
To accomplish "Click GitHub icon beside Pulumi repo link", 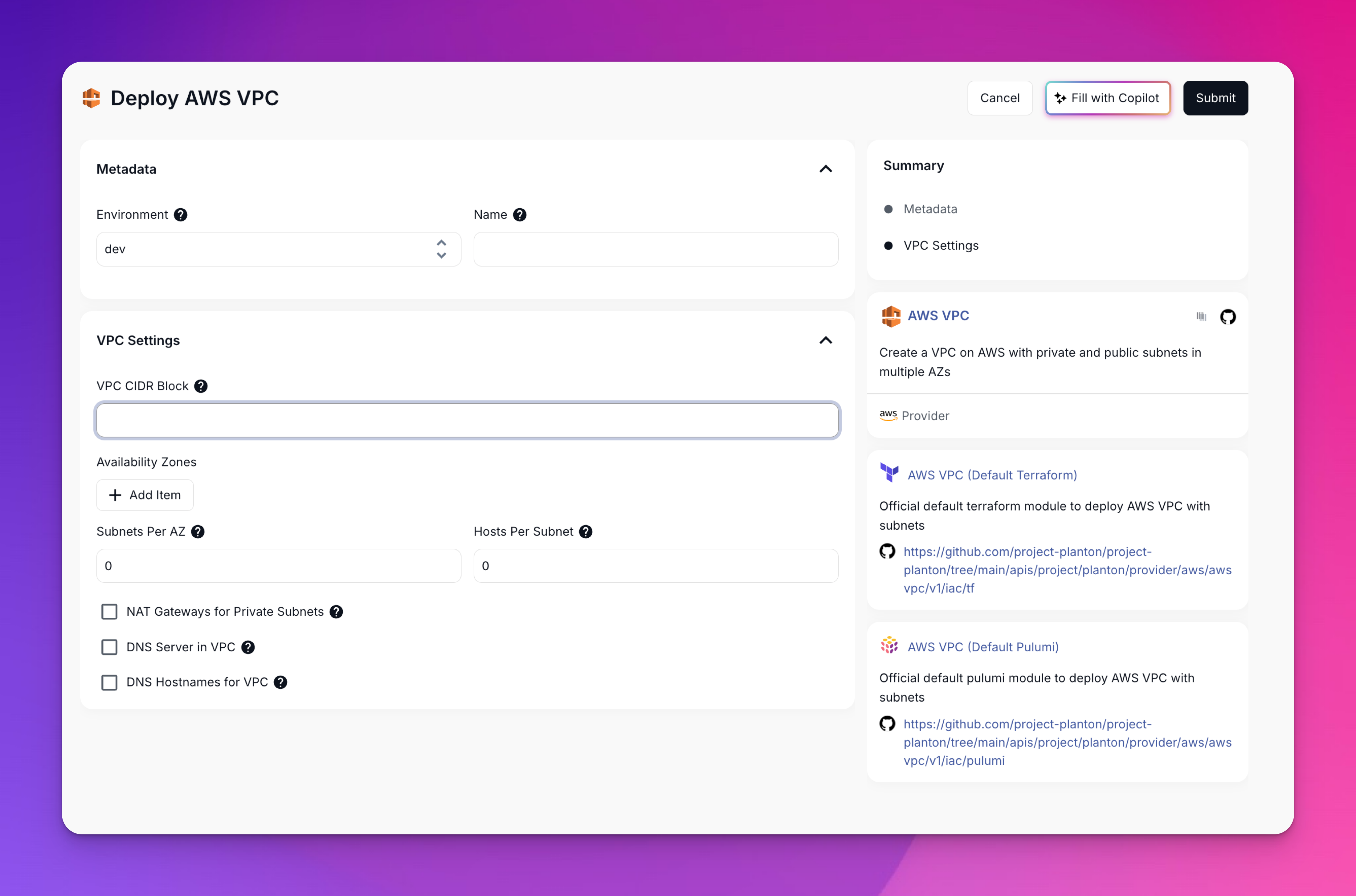I will pos(887,723).
